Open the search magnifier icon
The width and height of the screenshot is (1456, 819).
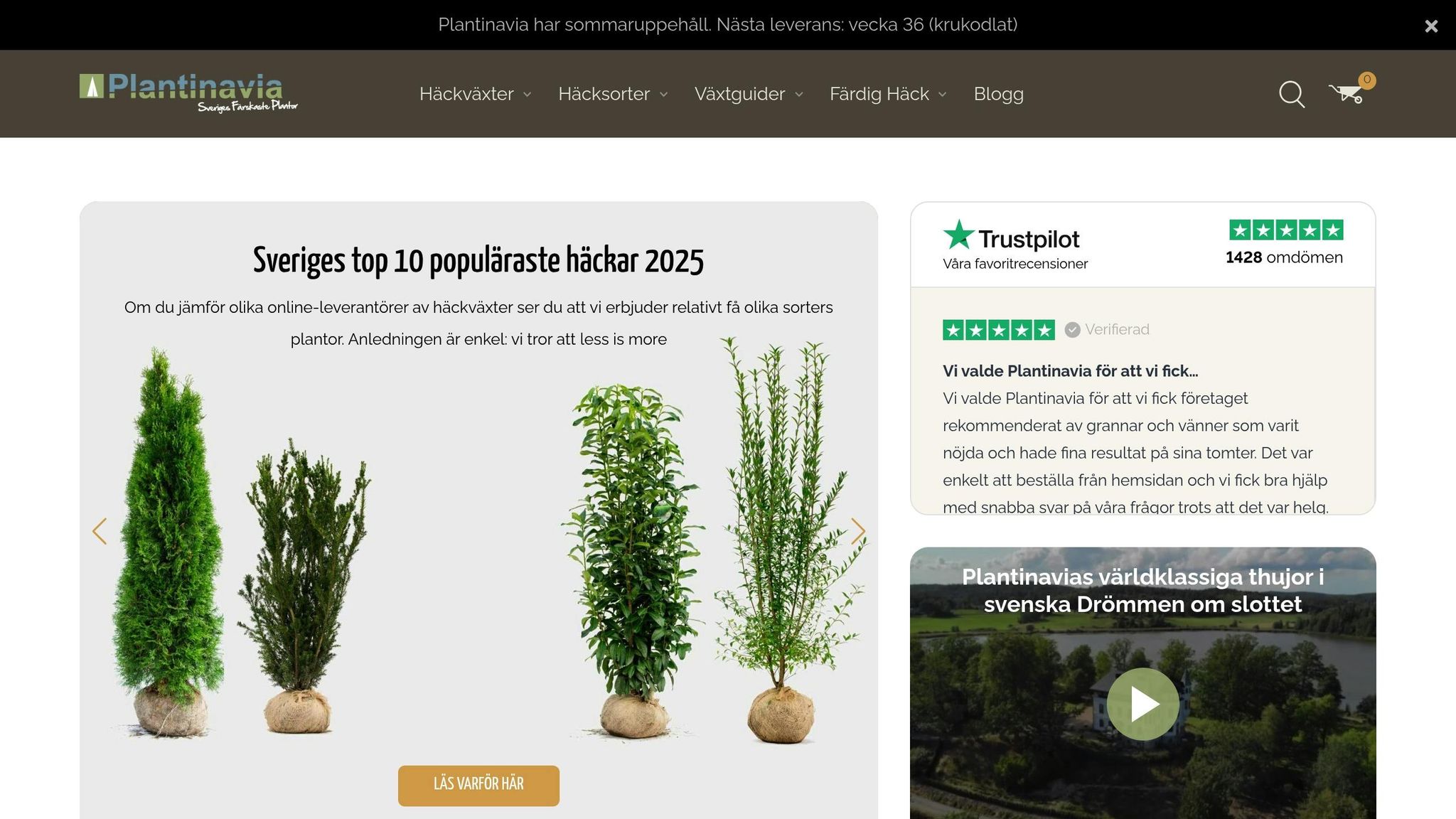1292,94
